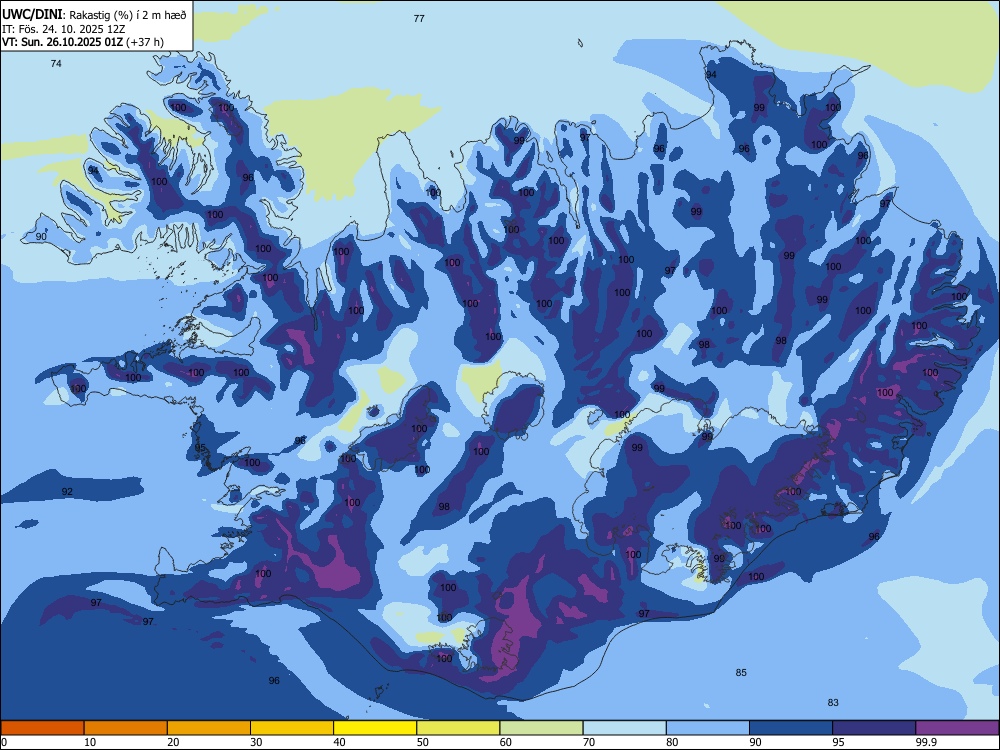Screen dimensions: 1000x750
Task: Click the bright yellow 40–50 legend swatch
Action: coord(375,728)
